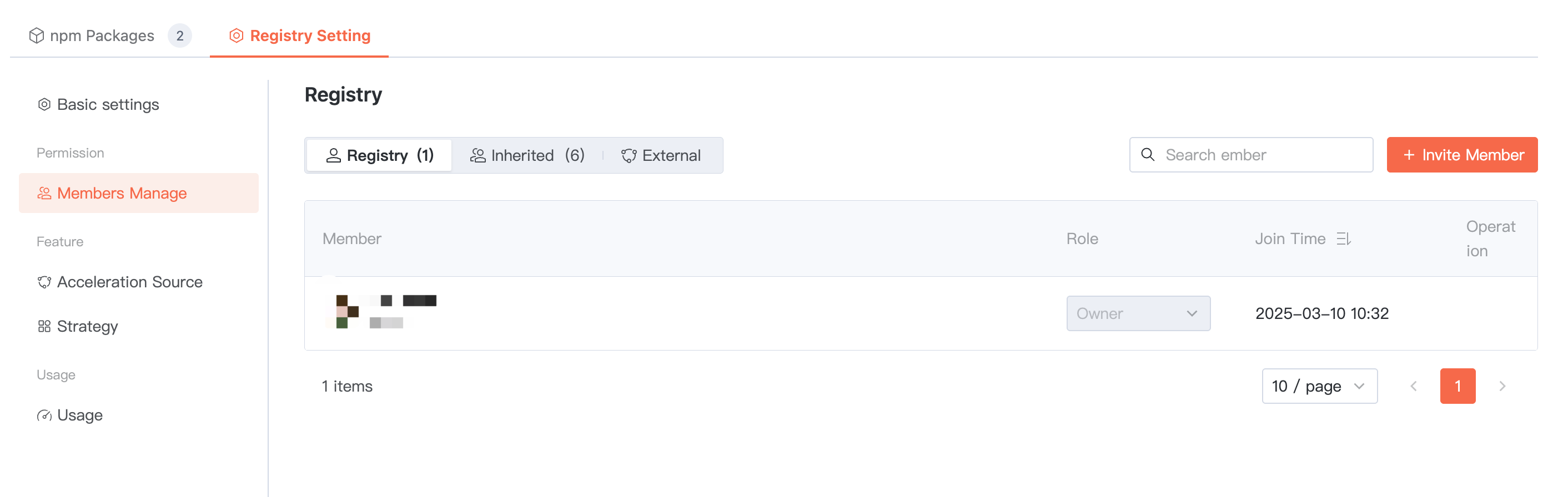Click the Basic settings gear icon
1568x497 pixels.
(x=44, y=105)
